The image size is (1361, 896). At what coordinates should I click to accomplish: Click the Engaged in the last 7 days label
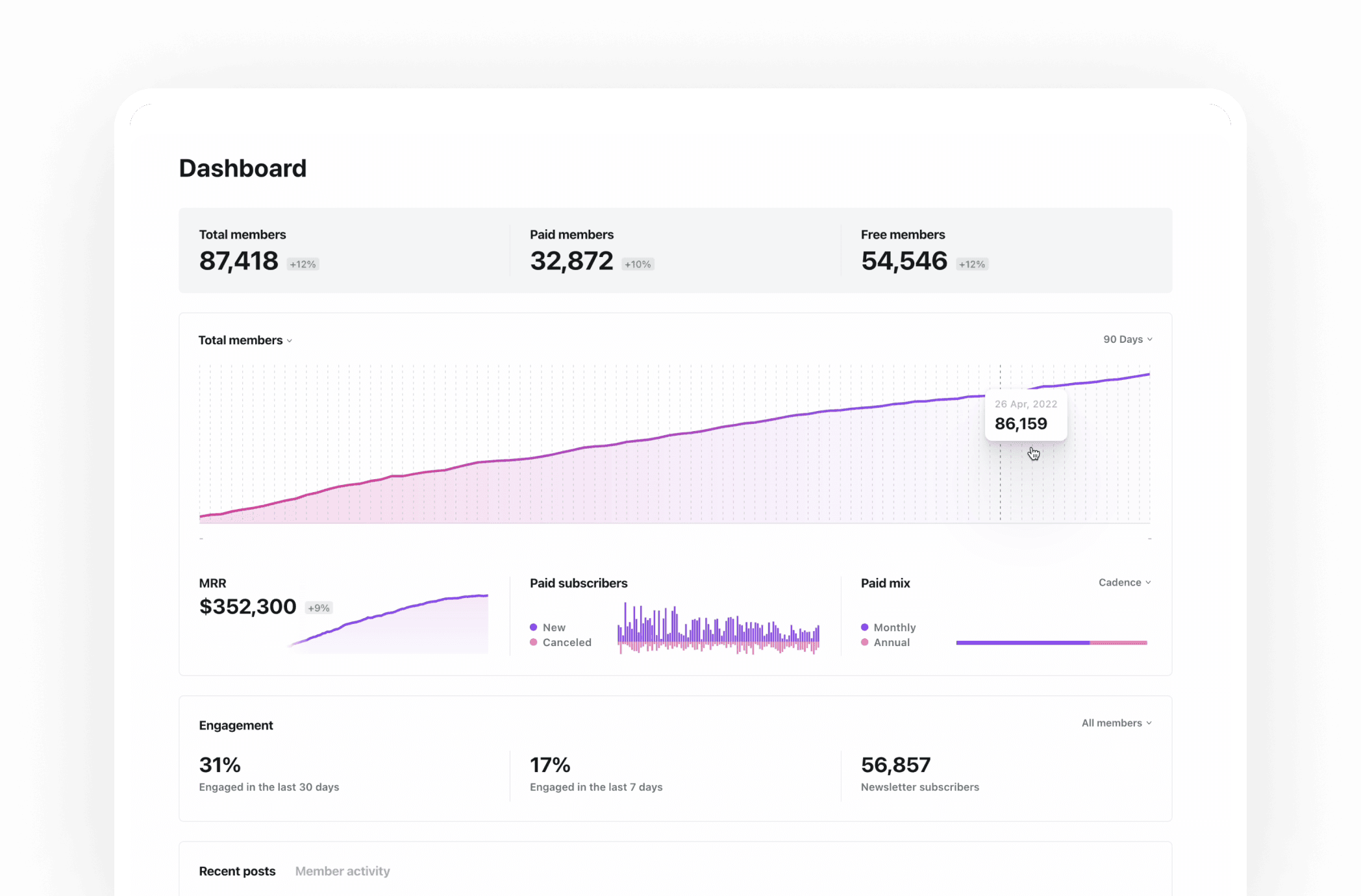(x=596, y=787)
